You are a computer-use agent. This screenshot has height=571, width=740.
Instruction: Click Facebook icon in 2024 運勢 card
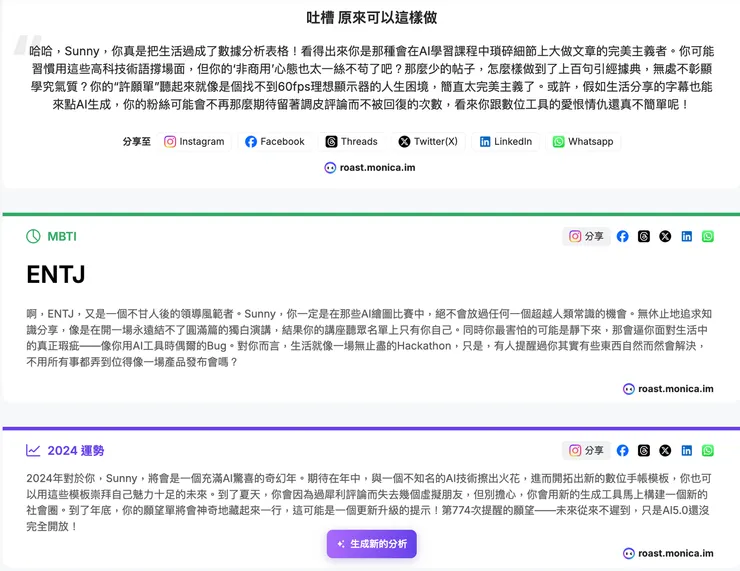[x=622, y=451]
